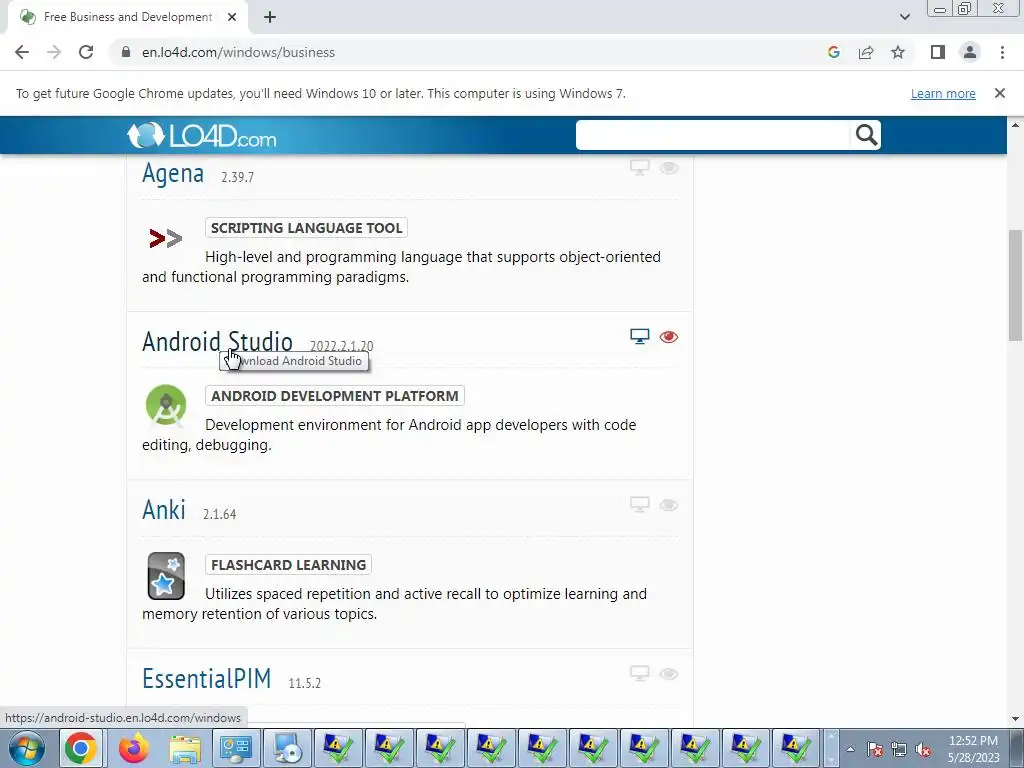Launch Firefox from the taskbar
1024x768 pixels.
[x=133, y=748]
